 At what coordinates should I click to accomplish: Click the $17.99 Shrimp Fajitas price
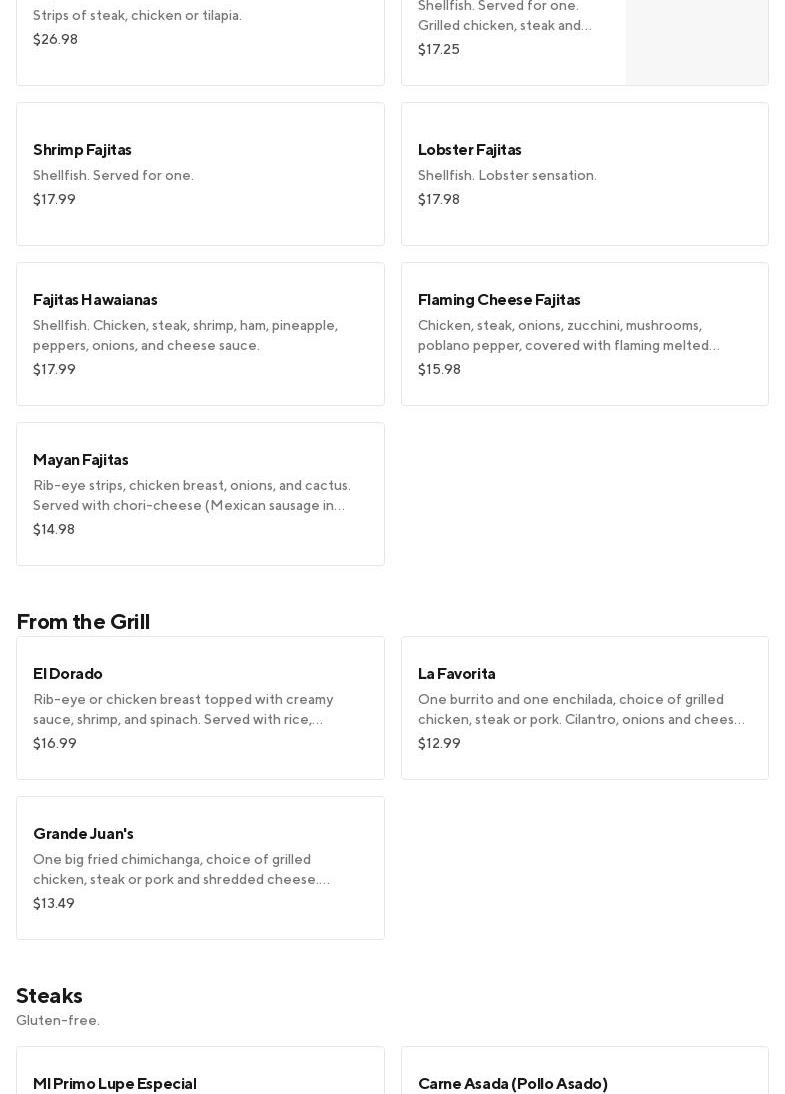(x=54, y=200)
